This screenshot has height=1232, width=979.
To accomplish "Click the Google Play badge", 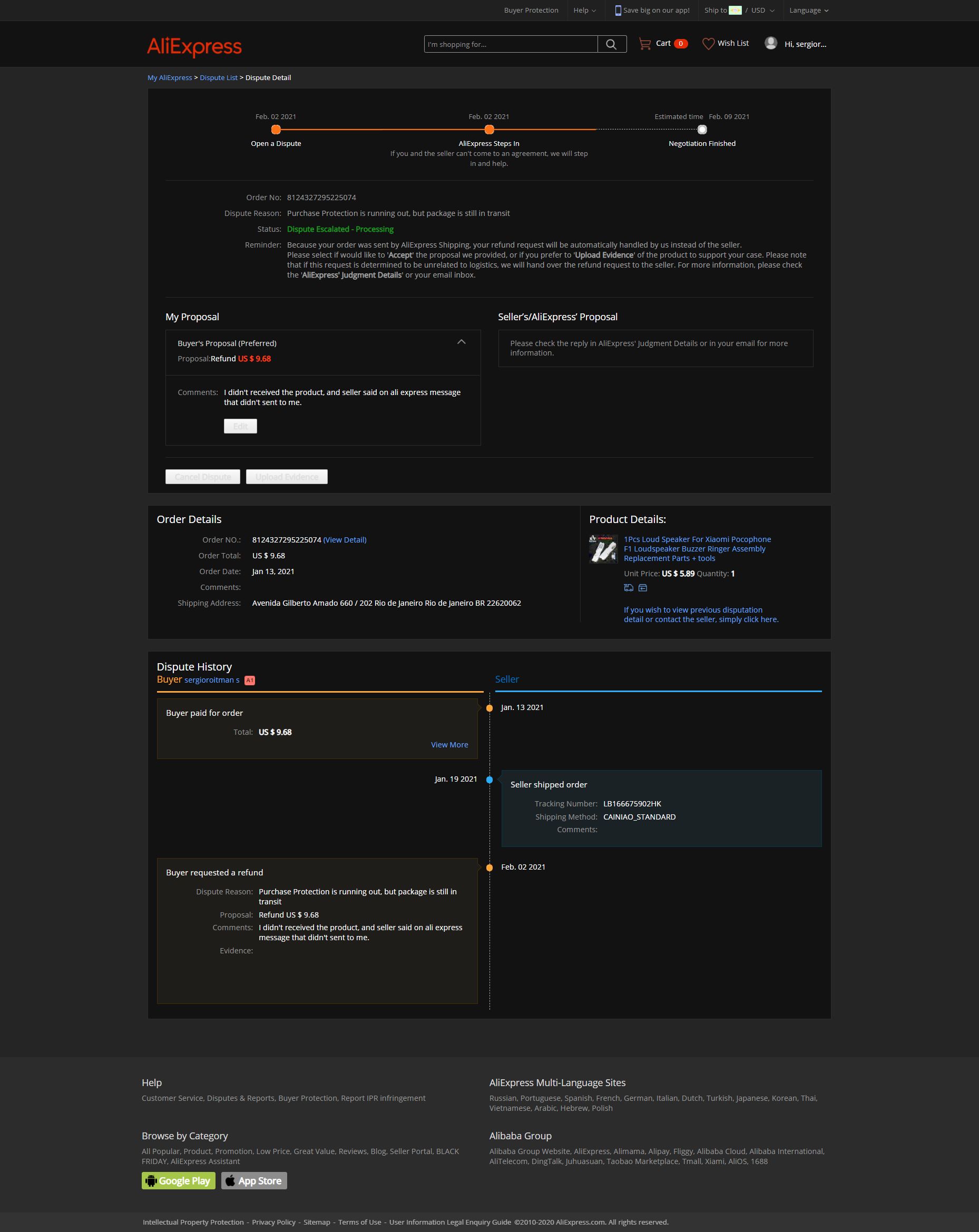I will 178,1180.
